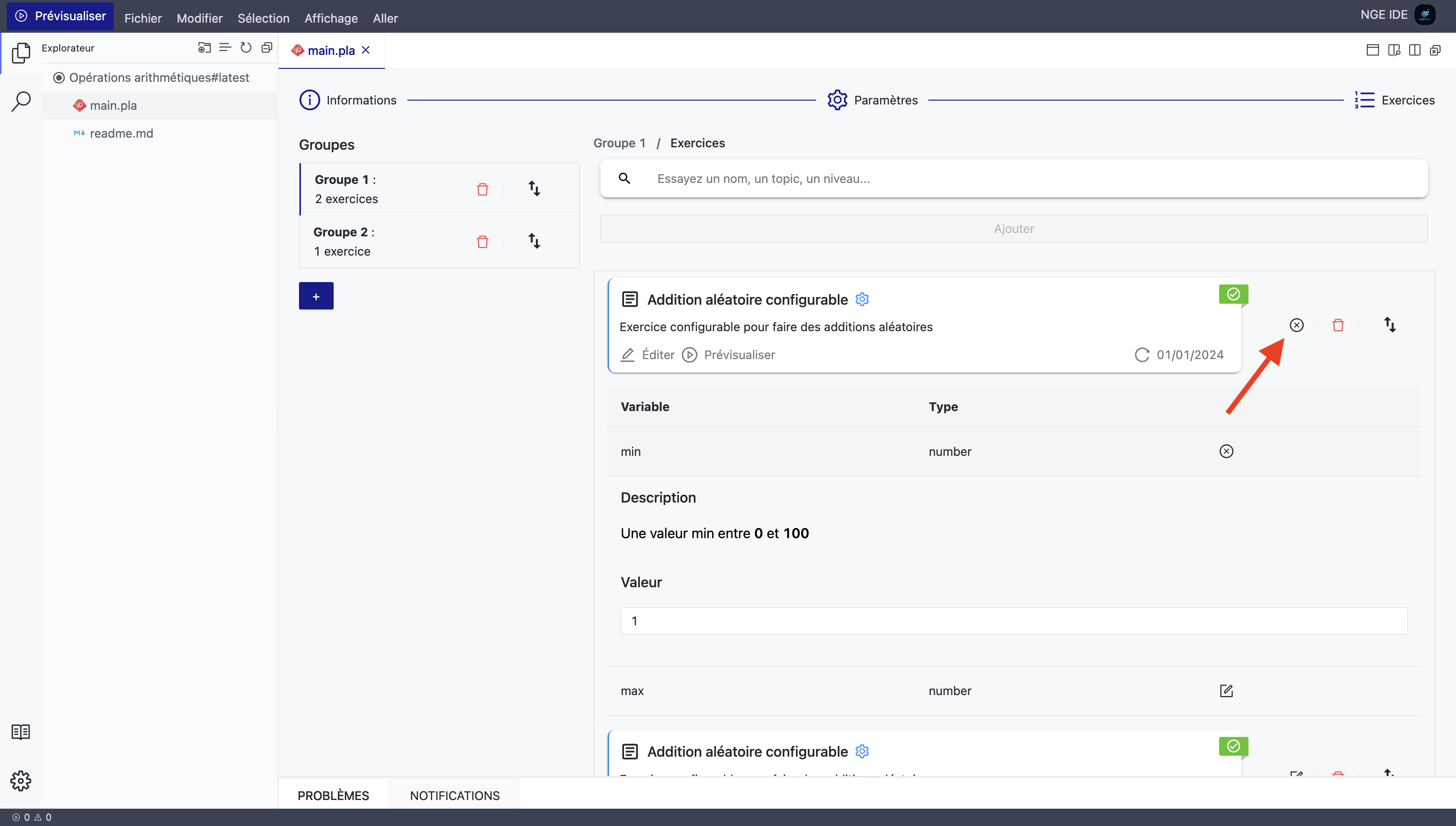This screenshot has width=1456, height=826.
Task: Focus the Valeur input containing 1
Action: click(x=1014, y=620)
